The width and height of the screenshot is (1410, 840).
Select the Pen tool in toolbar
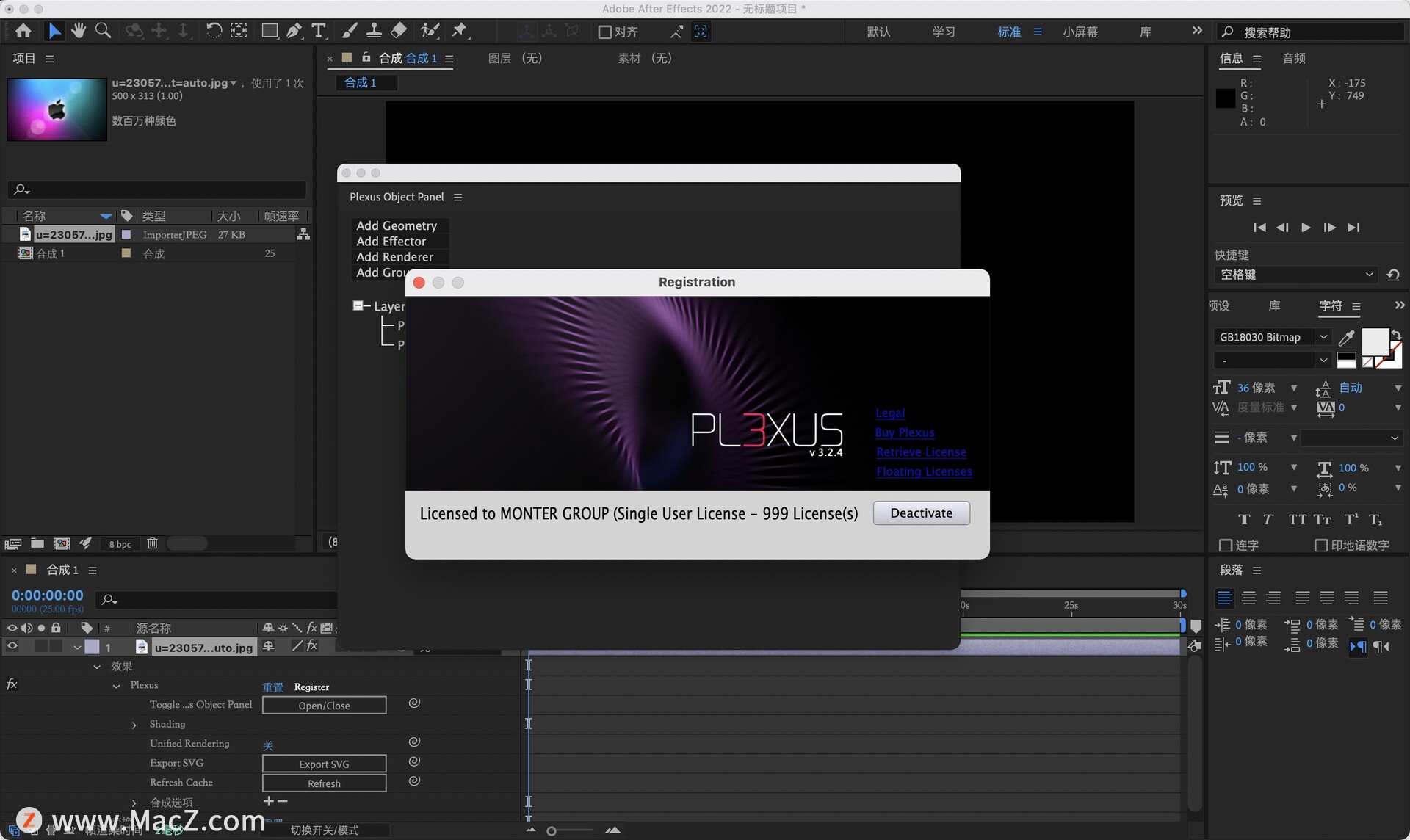click(x=294, y=31)
